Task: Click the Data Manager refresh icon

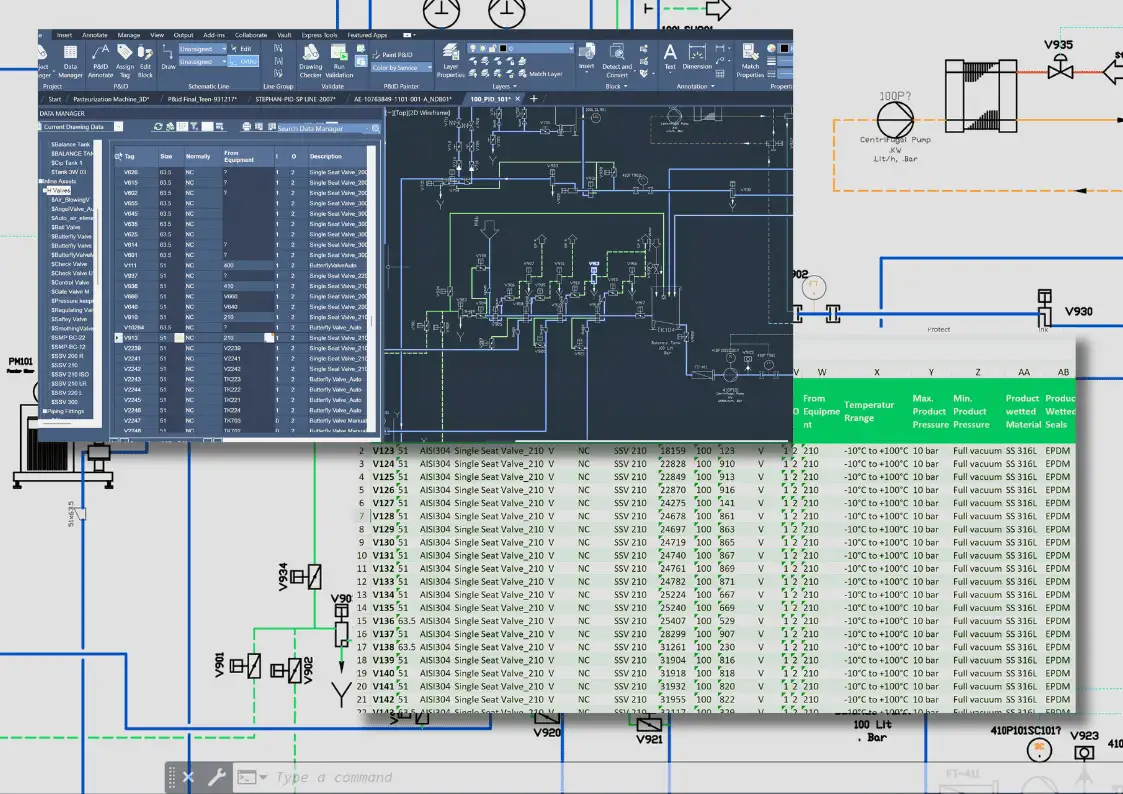Action: pyautogui.click(x=158, y=127)
